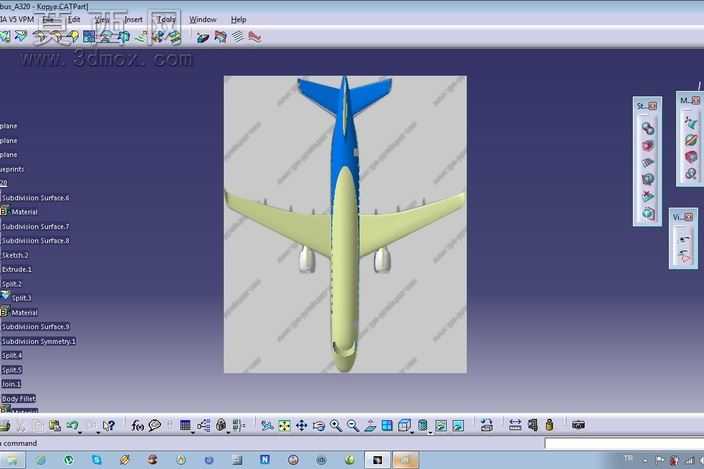The image size is (704, 469).
Task: Click the blue grid icon in top toolbar
Action: click(x=89, y=37)
